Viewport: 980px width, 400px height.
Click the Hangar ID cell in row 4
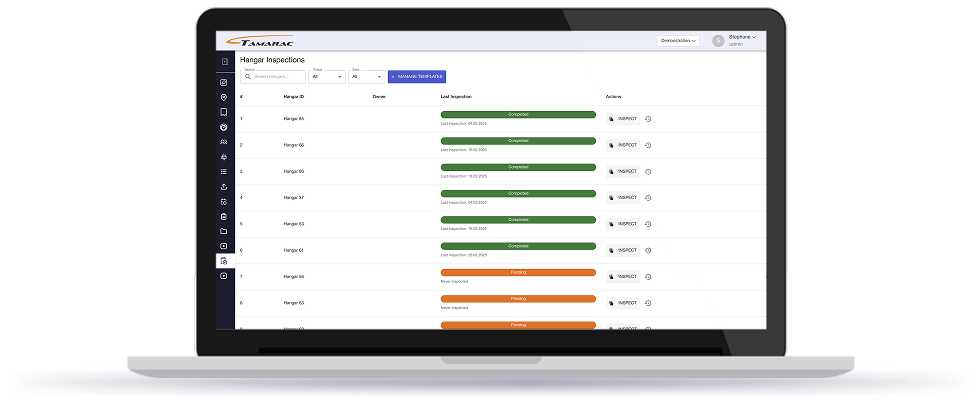click(294, 198)
